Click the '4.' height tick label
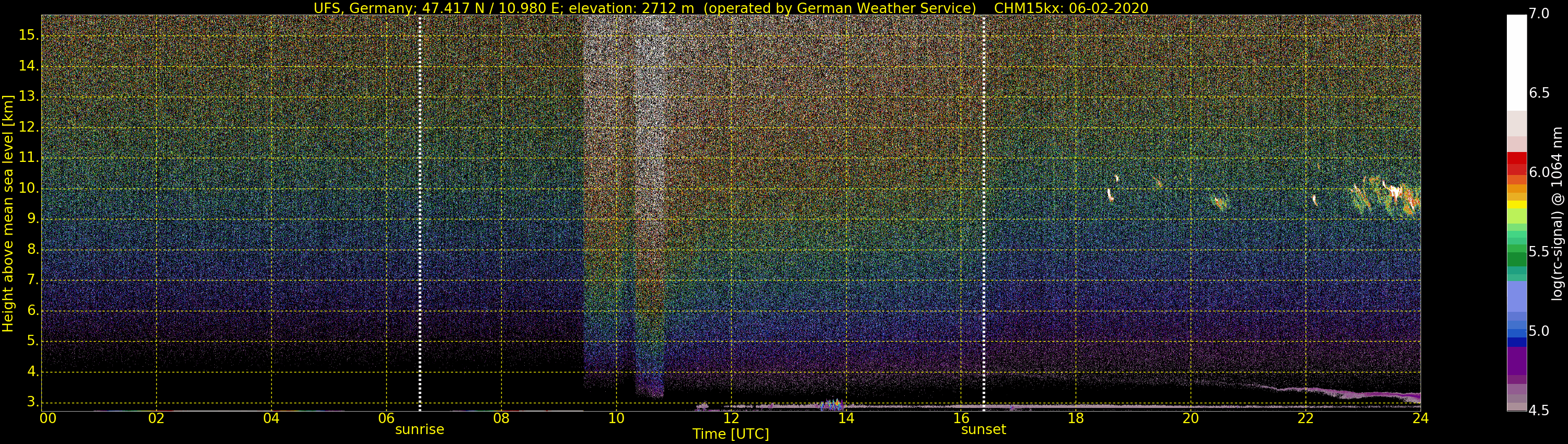The height and width of the screenshot is (444, 1568). tap(33, 371)
